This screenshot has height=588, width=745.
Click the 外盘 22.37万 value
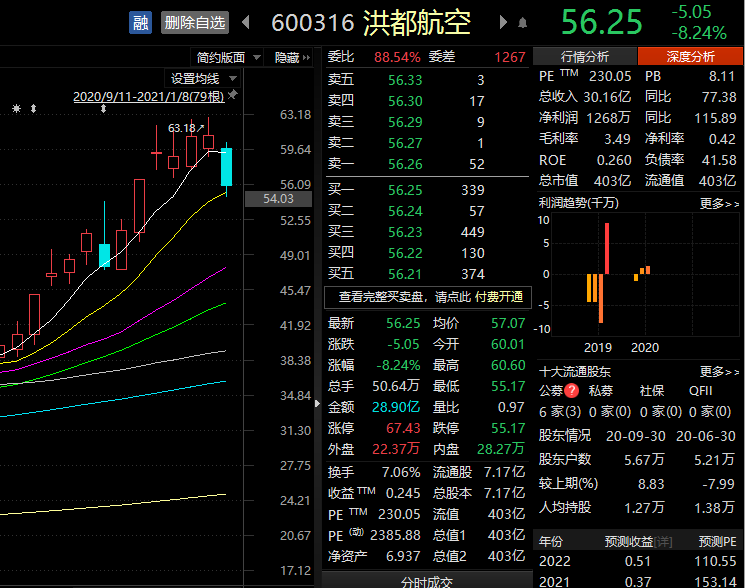pyautogui.click(x=396, y=449)
